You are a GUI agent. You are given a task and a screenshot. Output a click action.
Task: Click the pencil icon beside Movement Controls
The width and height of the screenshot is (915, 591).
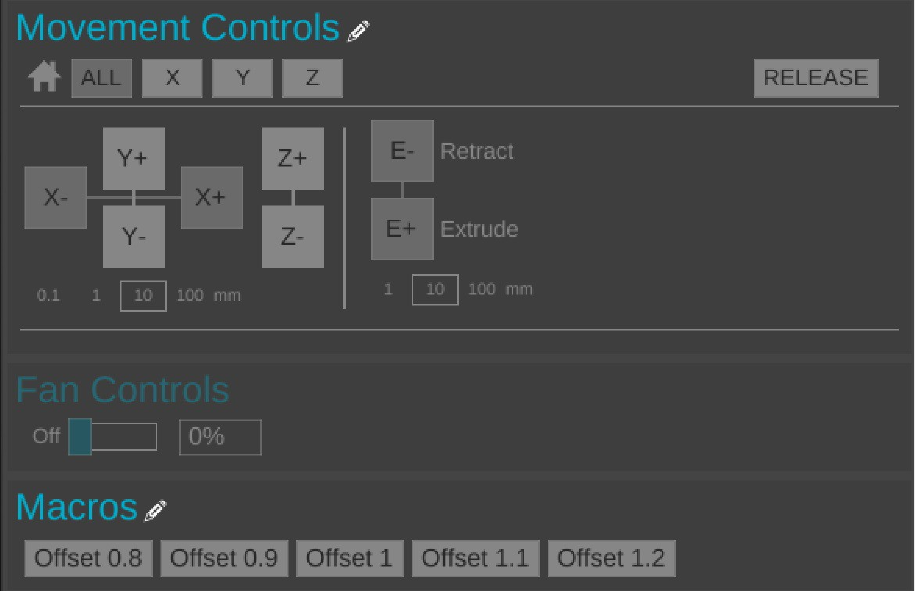358,32
